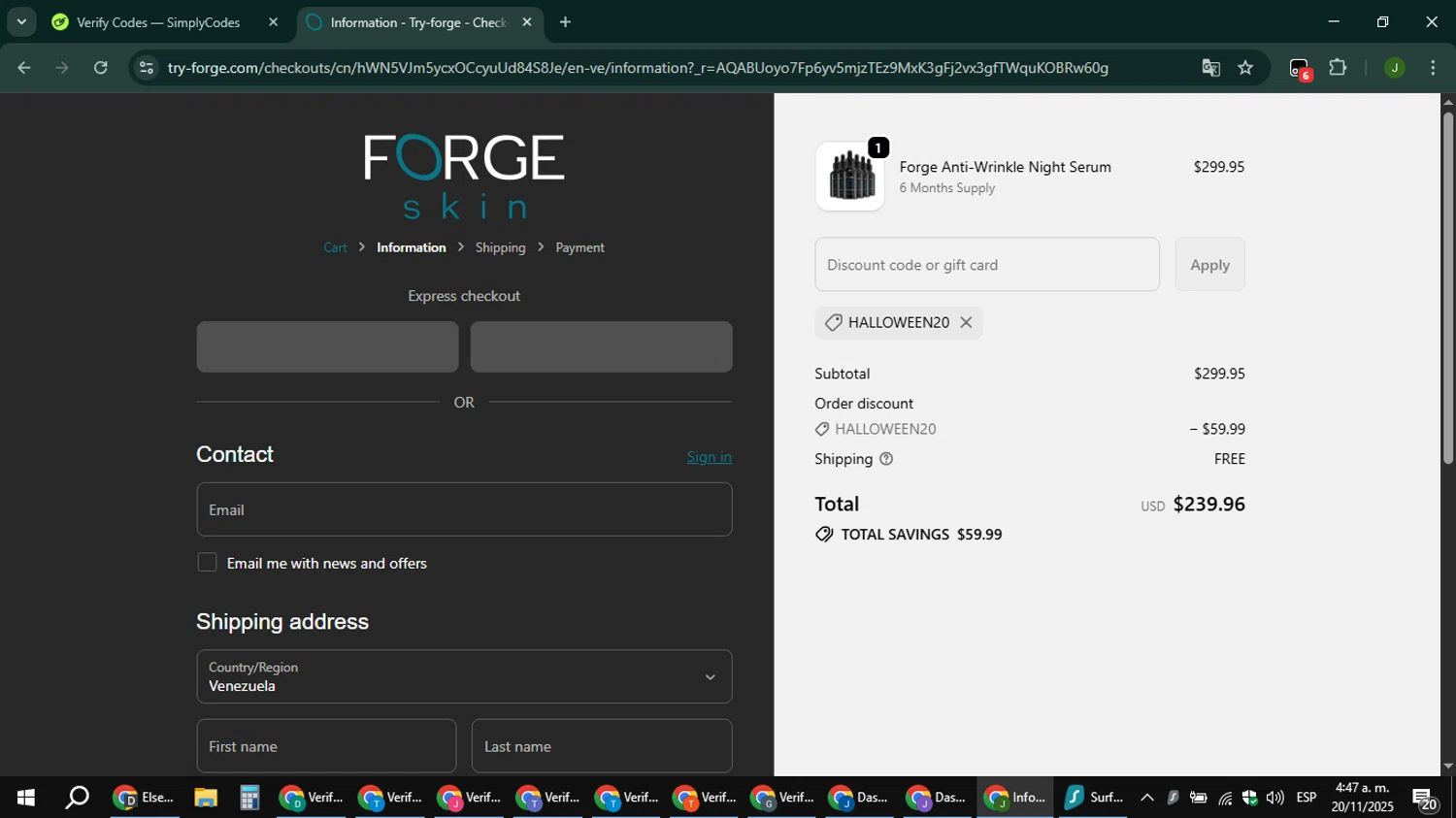Bookmark this page with the star icon

tap(1245, 68)
